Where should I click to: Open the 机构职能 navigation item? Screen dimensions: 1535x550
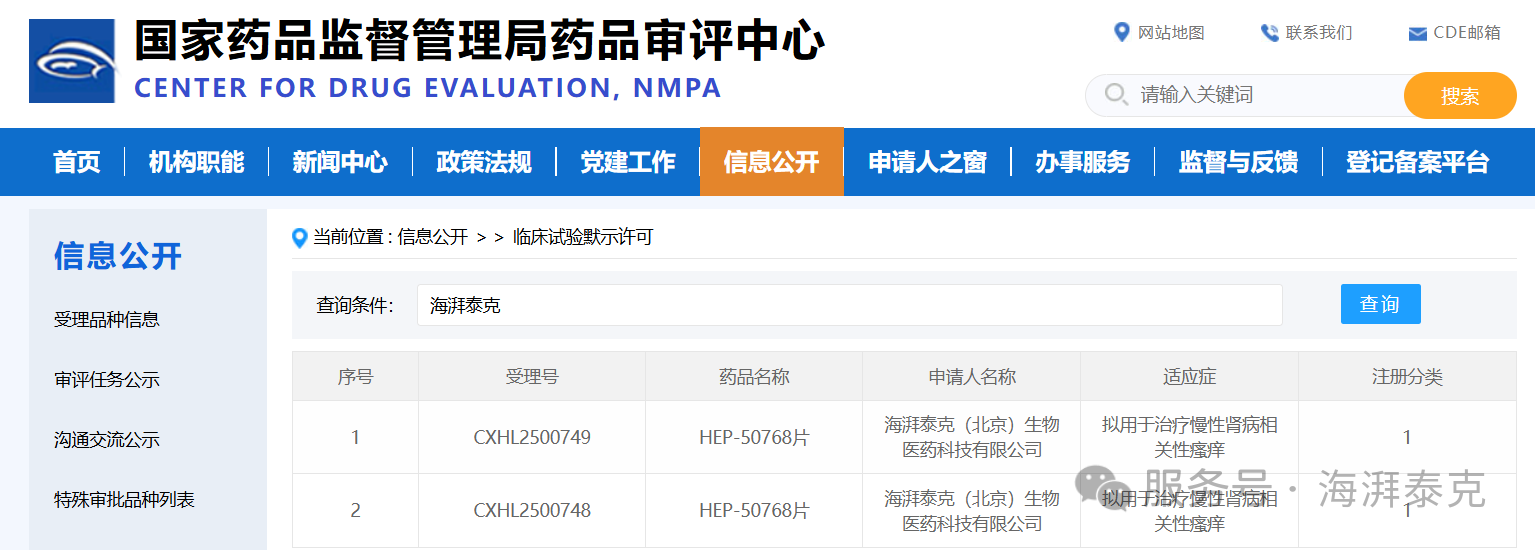tap(196, 162)
